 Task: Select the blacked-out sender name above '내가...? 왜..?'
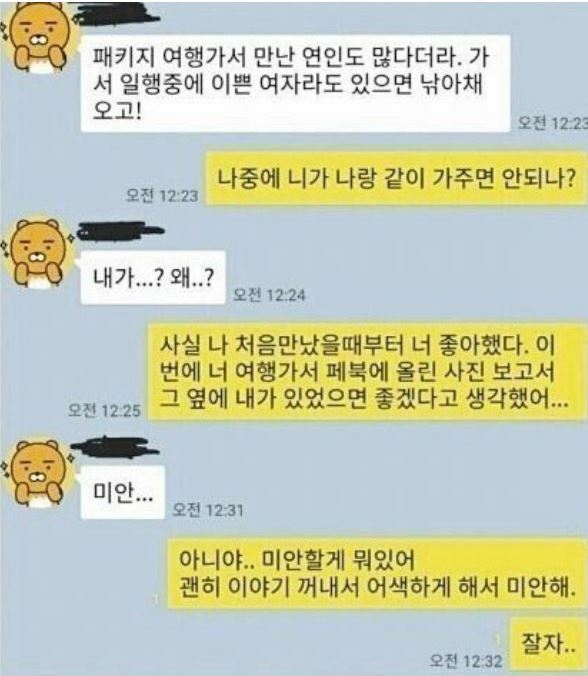click(x=120, y=231)
